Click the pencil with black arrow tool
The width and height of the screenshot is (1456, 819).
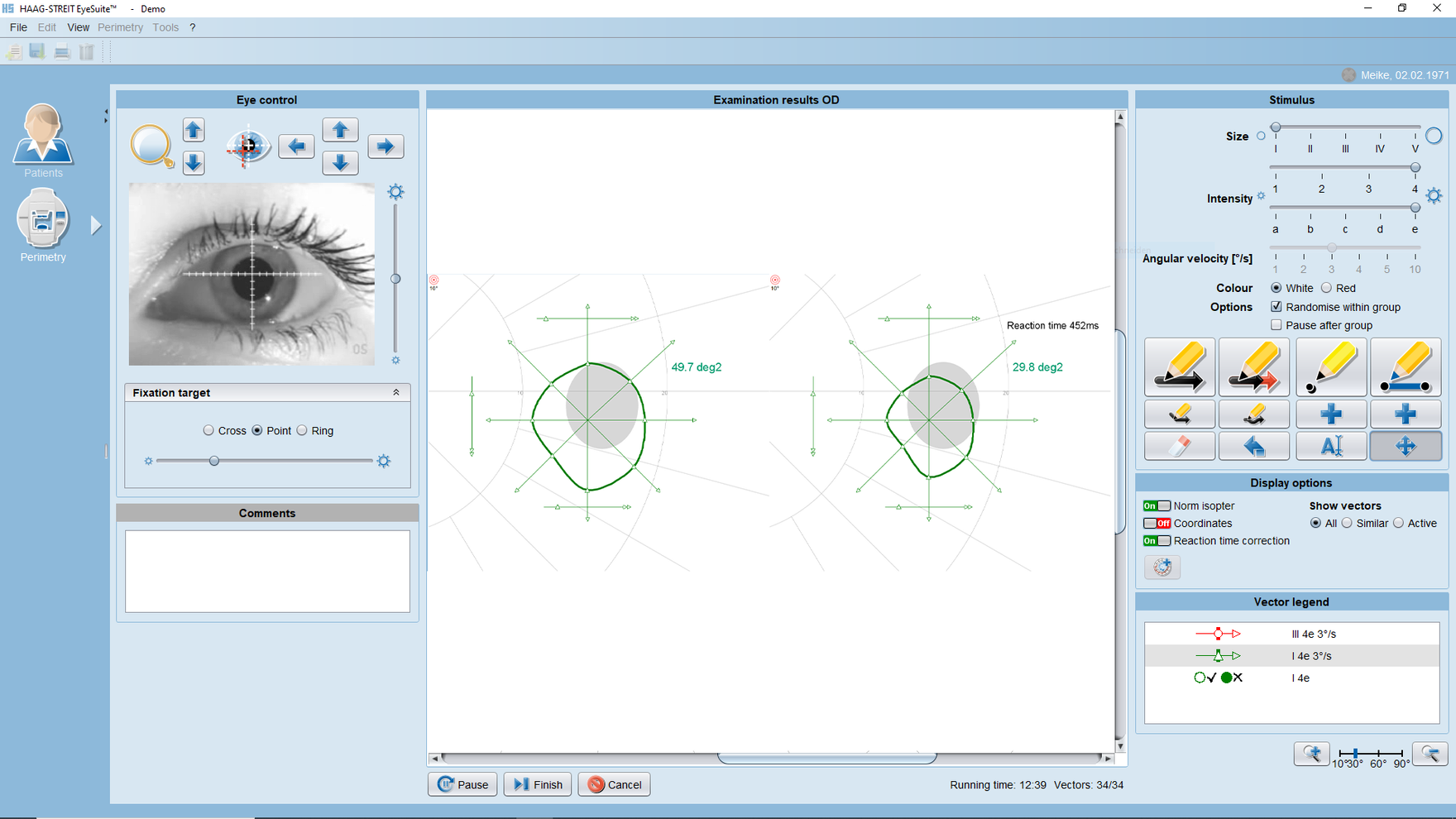1179,367
